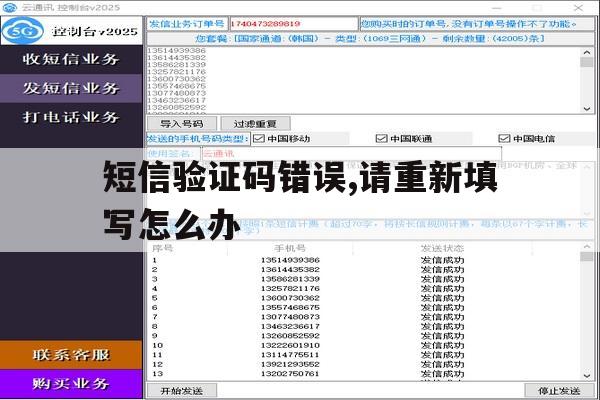
Task: Toggle the 中国移动 checkbox
Action: [x=259, y=139]
